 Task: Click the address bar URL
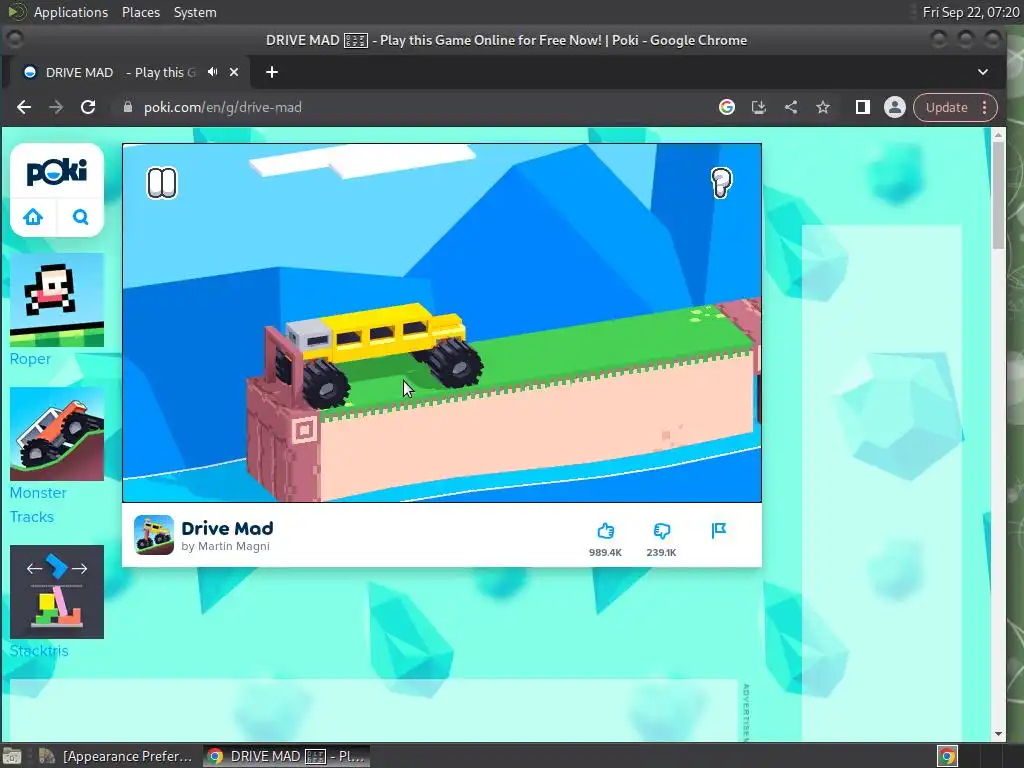(x=223, y=107)
